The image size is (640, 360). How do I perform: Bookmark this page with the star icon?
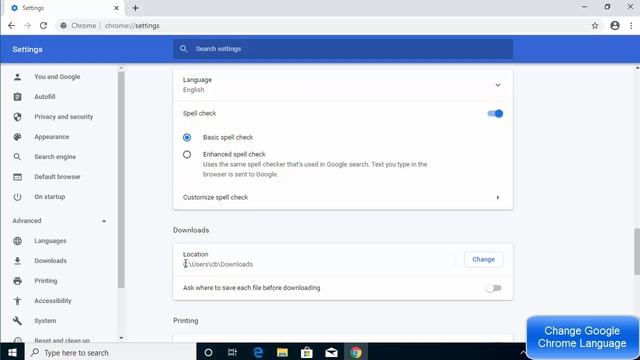tap(595, 26)
